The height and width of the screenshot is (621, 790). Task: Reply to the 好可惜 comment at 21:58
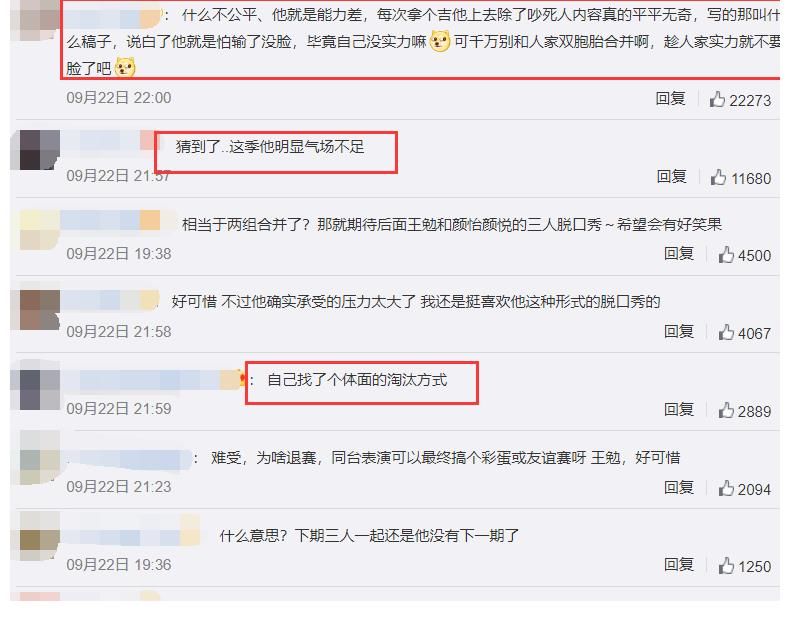pyautogui.click(x=679, y=331)
